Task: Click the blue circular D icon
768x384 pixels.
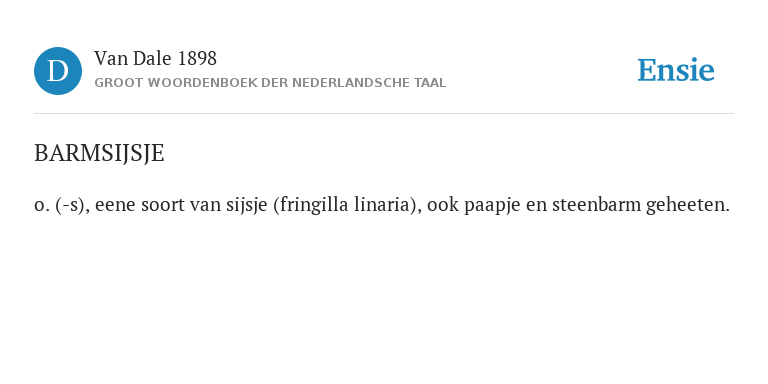Action: [x=58, y=71]
